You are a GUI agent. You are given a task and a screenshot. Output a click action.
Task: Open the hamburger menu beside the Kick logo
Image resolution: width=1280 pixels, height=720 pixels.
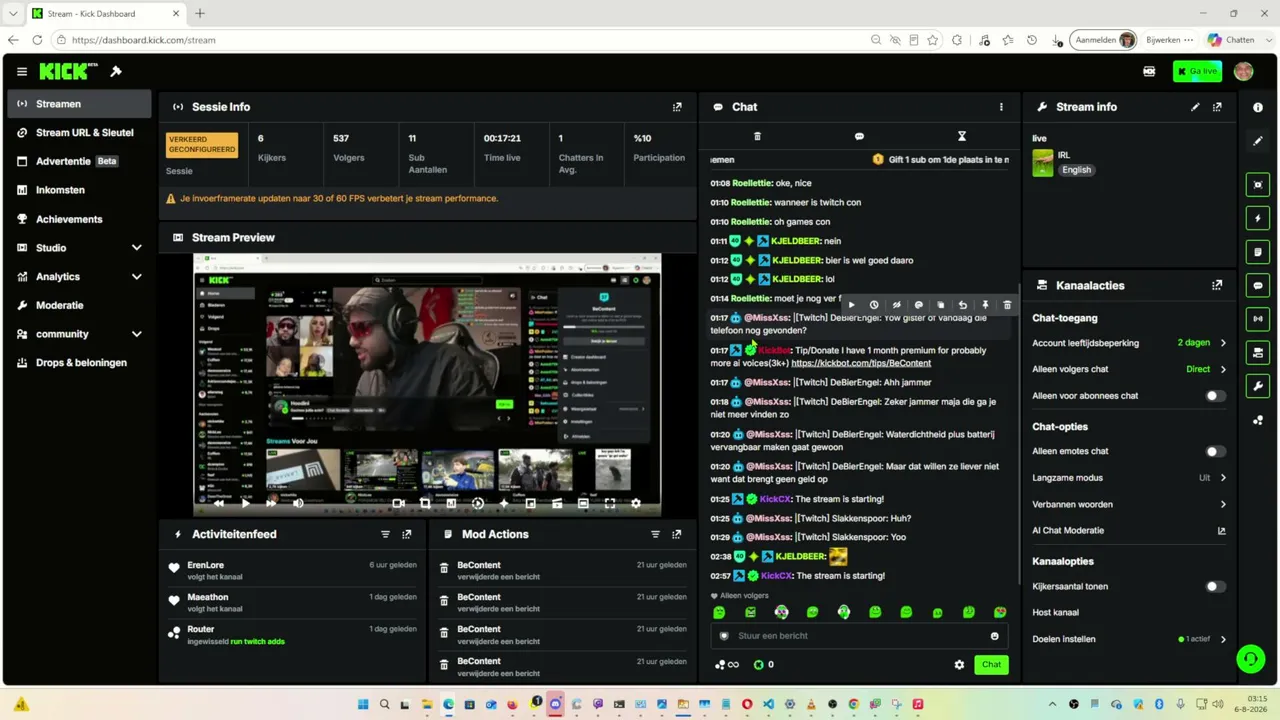[x=22, y=72]
